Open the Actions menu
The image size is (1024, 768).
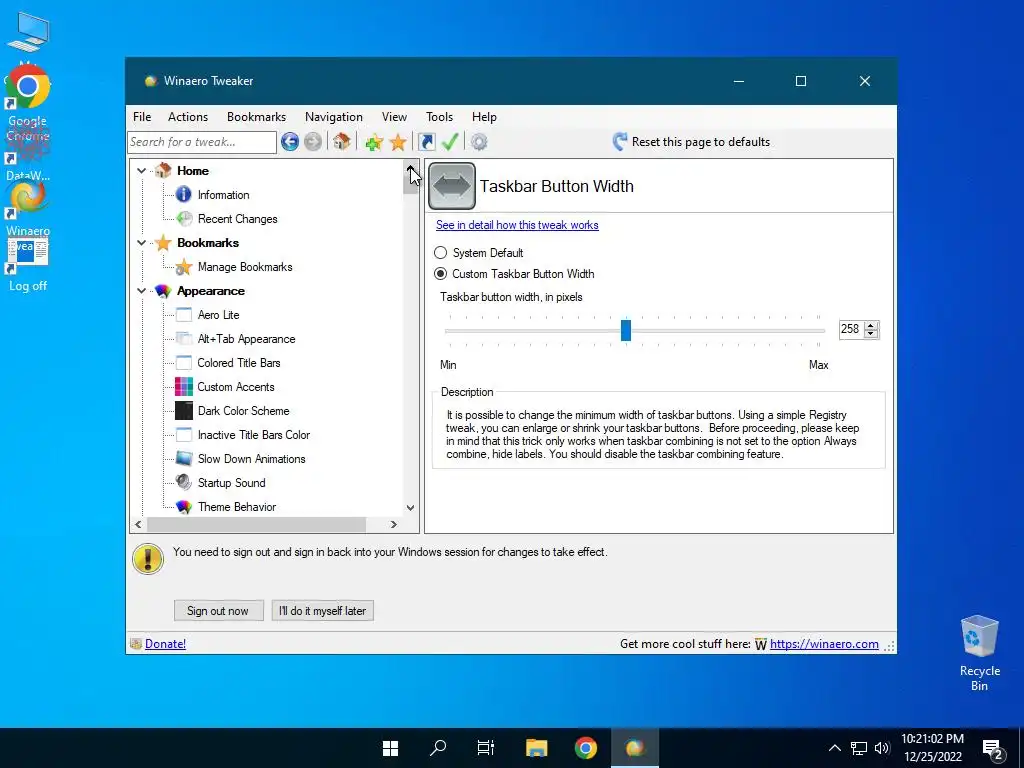pos(188,117)
